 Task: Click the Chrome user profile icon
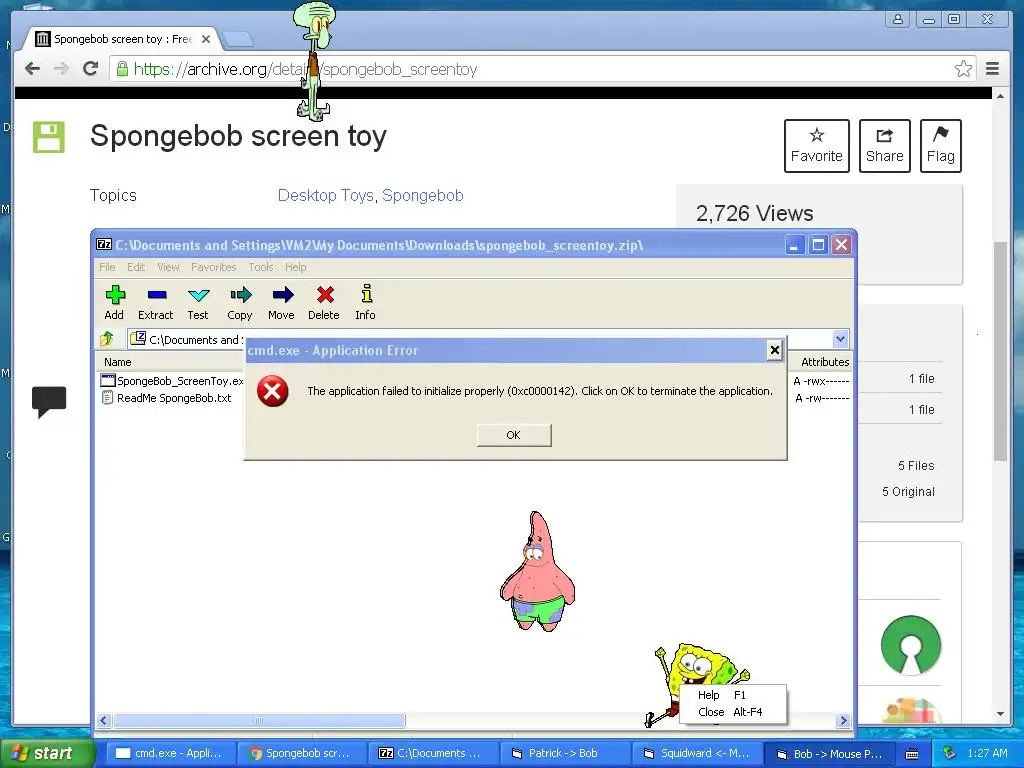(898, 20)
